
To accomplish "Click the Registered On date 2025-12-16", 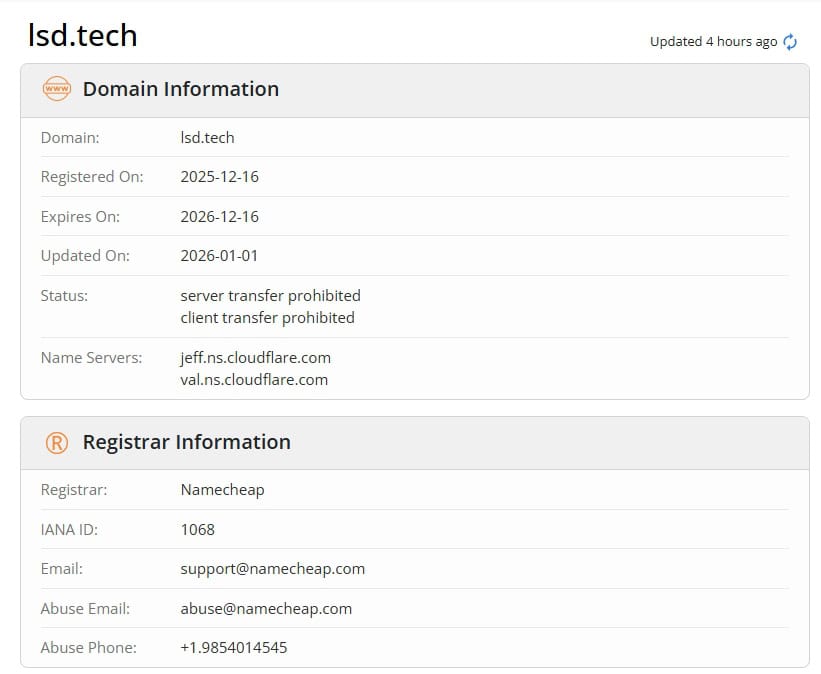I will [x=219, y=177].
